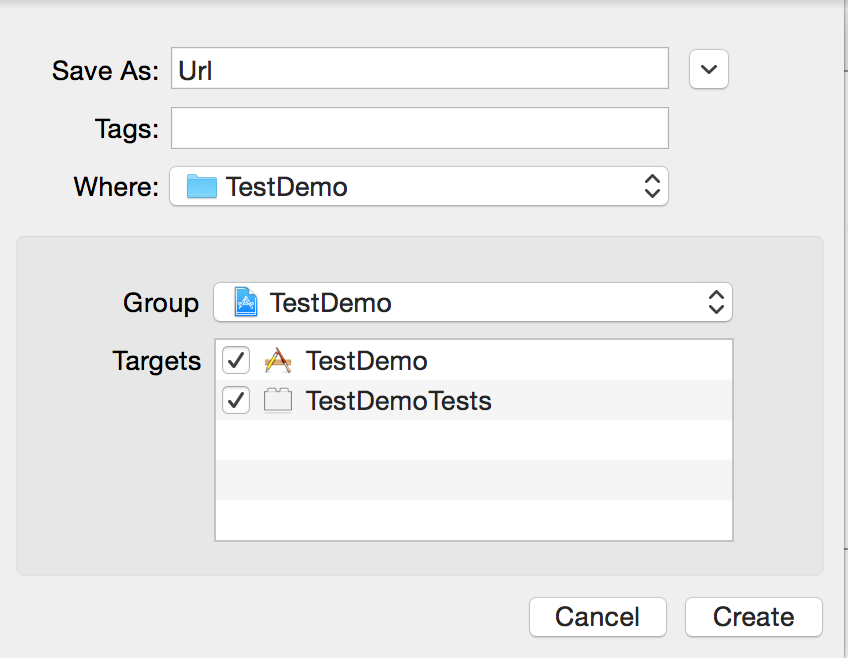Expand the save dialog with chevron button
Image resolution: width=848 pixels, height=658 pixels.
tap(708, 69)
